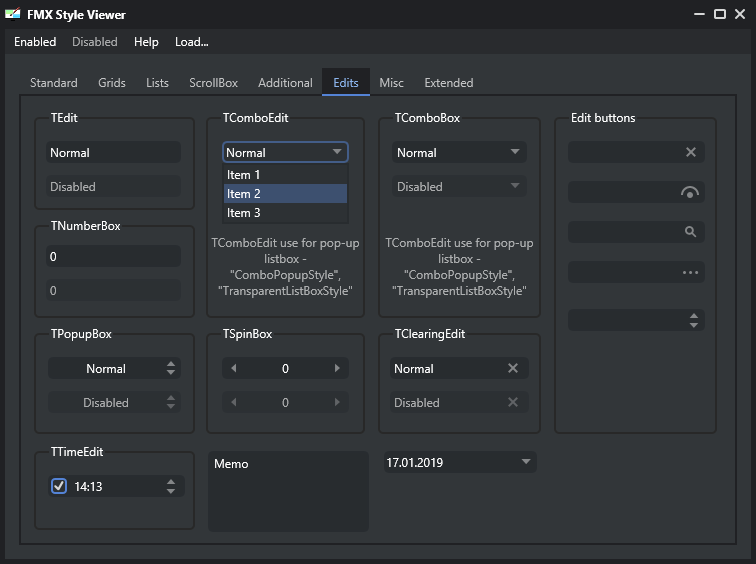Click the clear X icon in Edit buttons
Image resolution: width=756 pixels, height=564 pixels.
(690, 152)
